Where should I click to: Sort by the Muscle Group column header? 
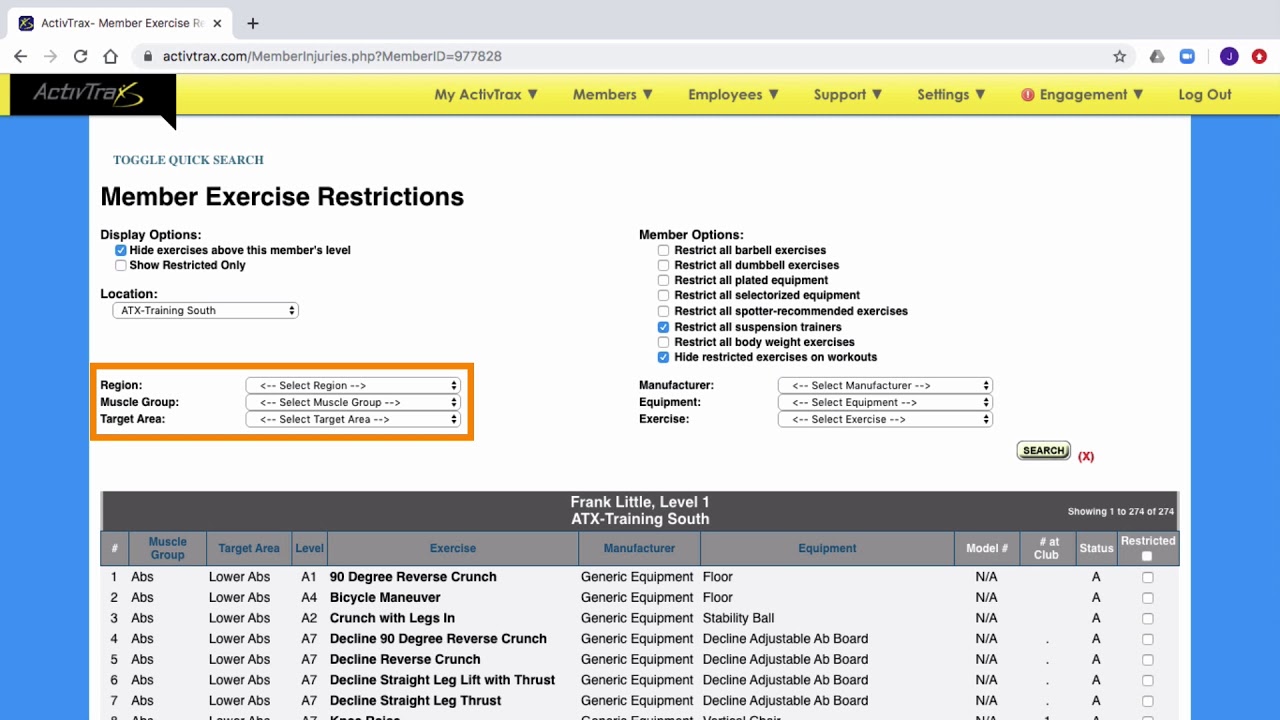[x=167, y=548]
